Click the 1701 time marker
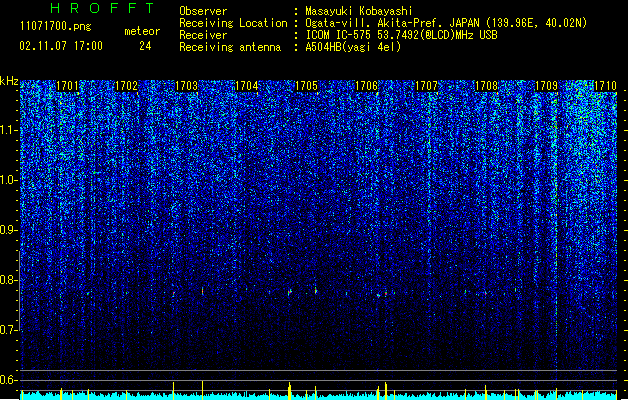This screenshot has height=400, width=629. point(67,86)
